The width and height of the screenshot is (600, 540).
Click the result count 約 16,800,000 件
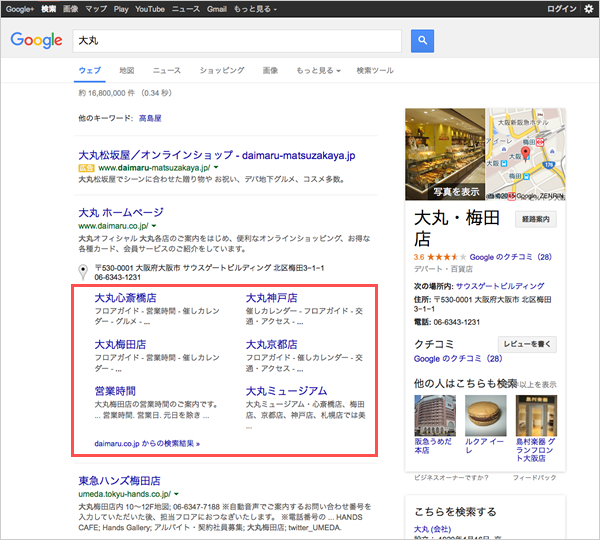tap(106, 93)
